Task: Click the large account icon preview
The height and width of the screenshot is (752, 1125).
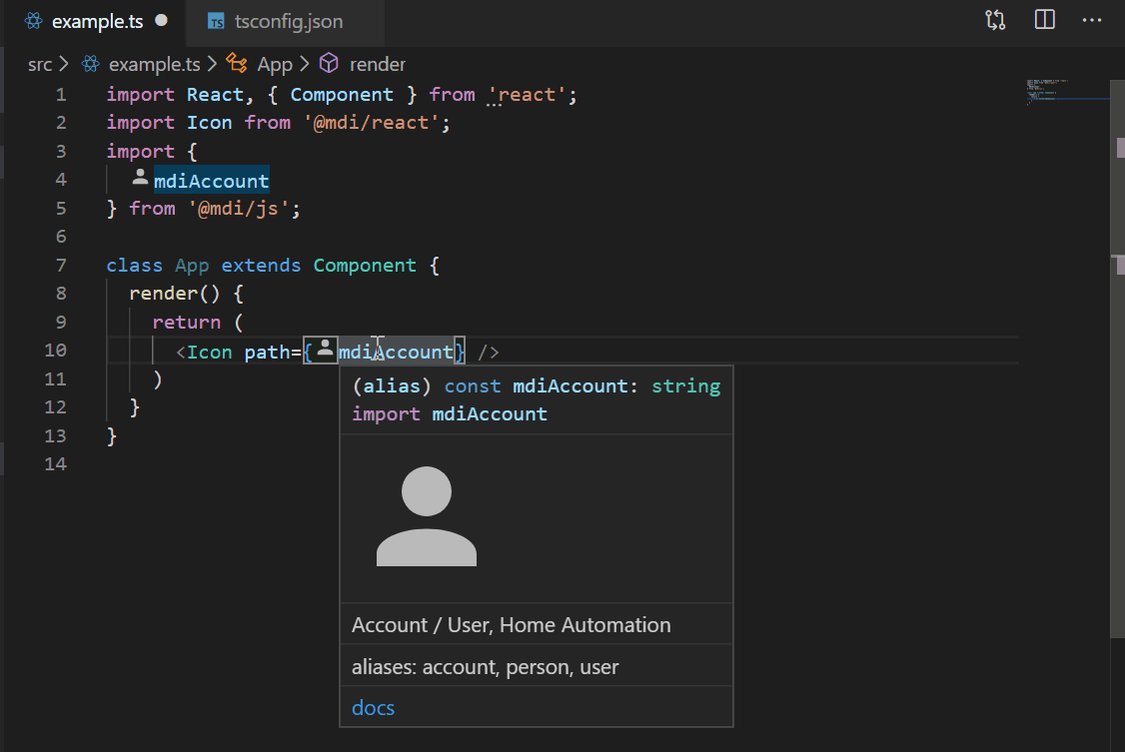Action: (426, 517)
